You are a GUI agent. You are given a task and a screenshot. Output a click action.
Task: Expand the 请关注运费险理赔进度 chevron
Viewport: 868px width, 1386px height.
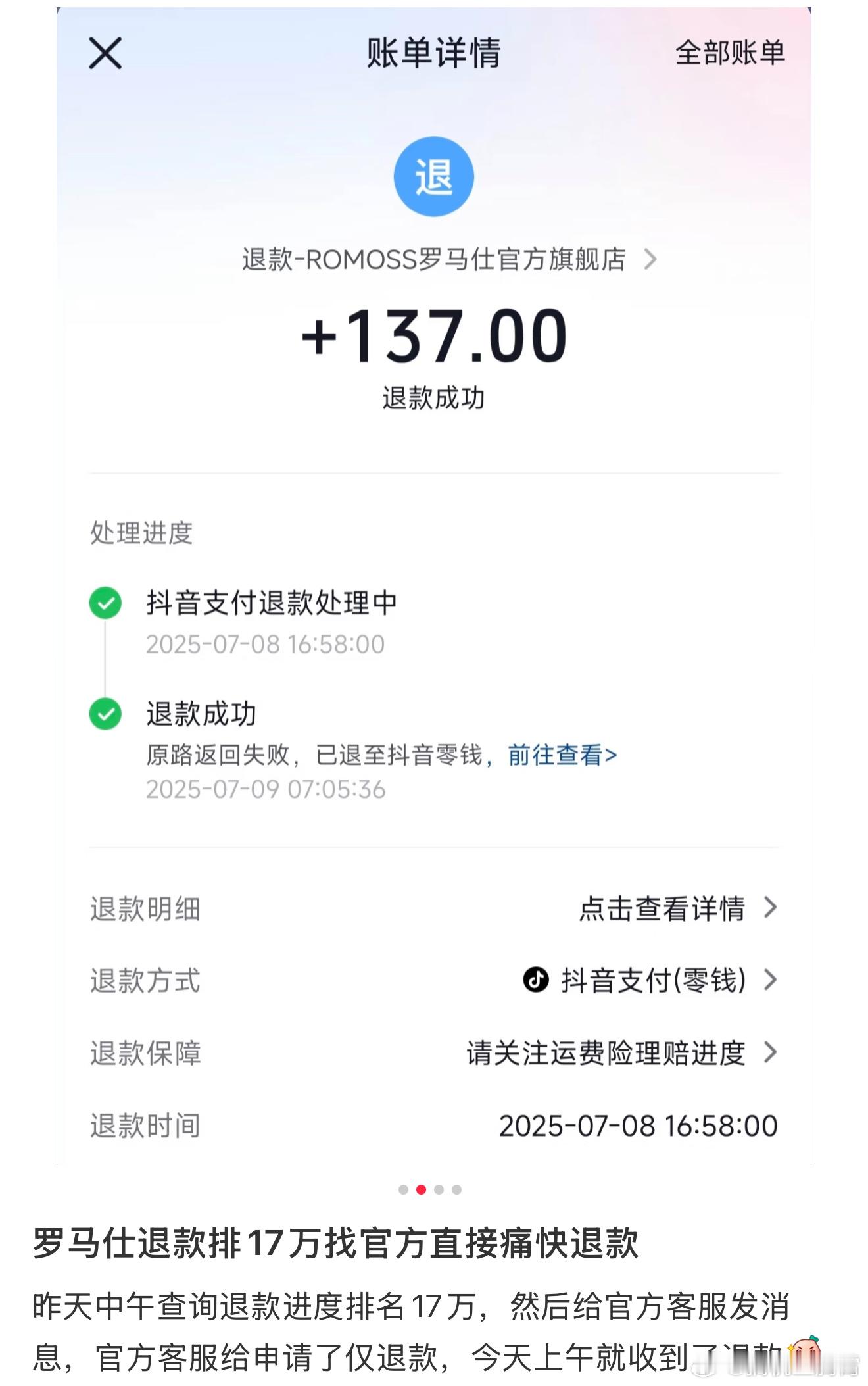pos(771,1052)
